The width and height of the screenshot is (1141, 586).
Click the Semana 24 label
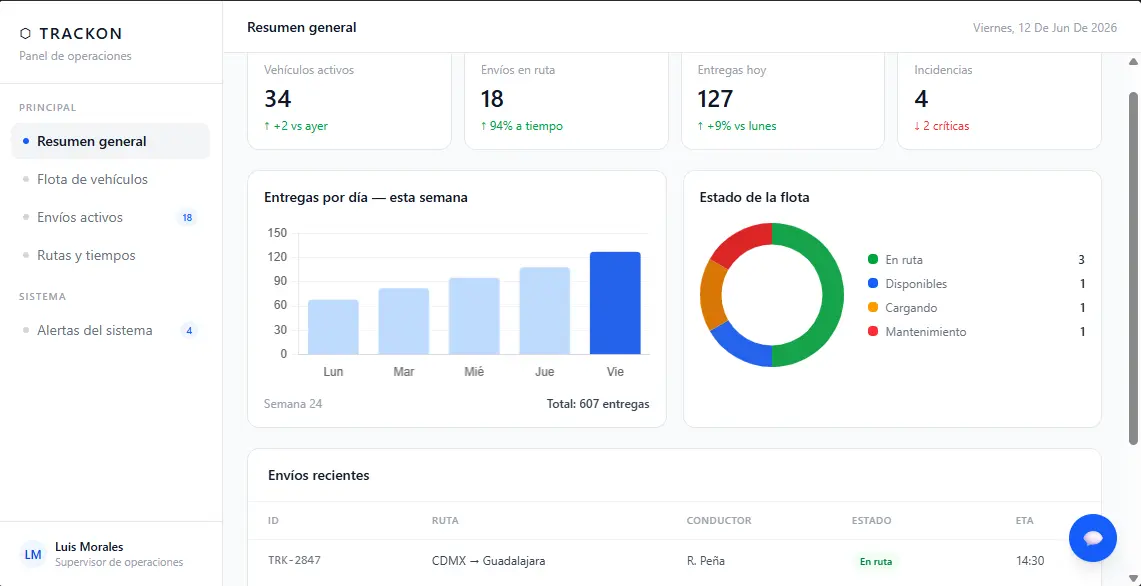[x=293, y=404]
